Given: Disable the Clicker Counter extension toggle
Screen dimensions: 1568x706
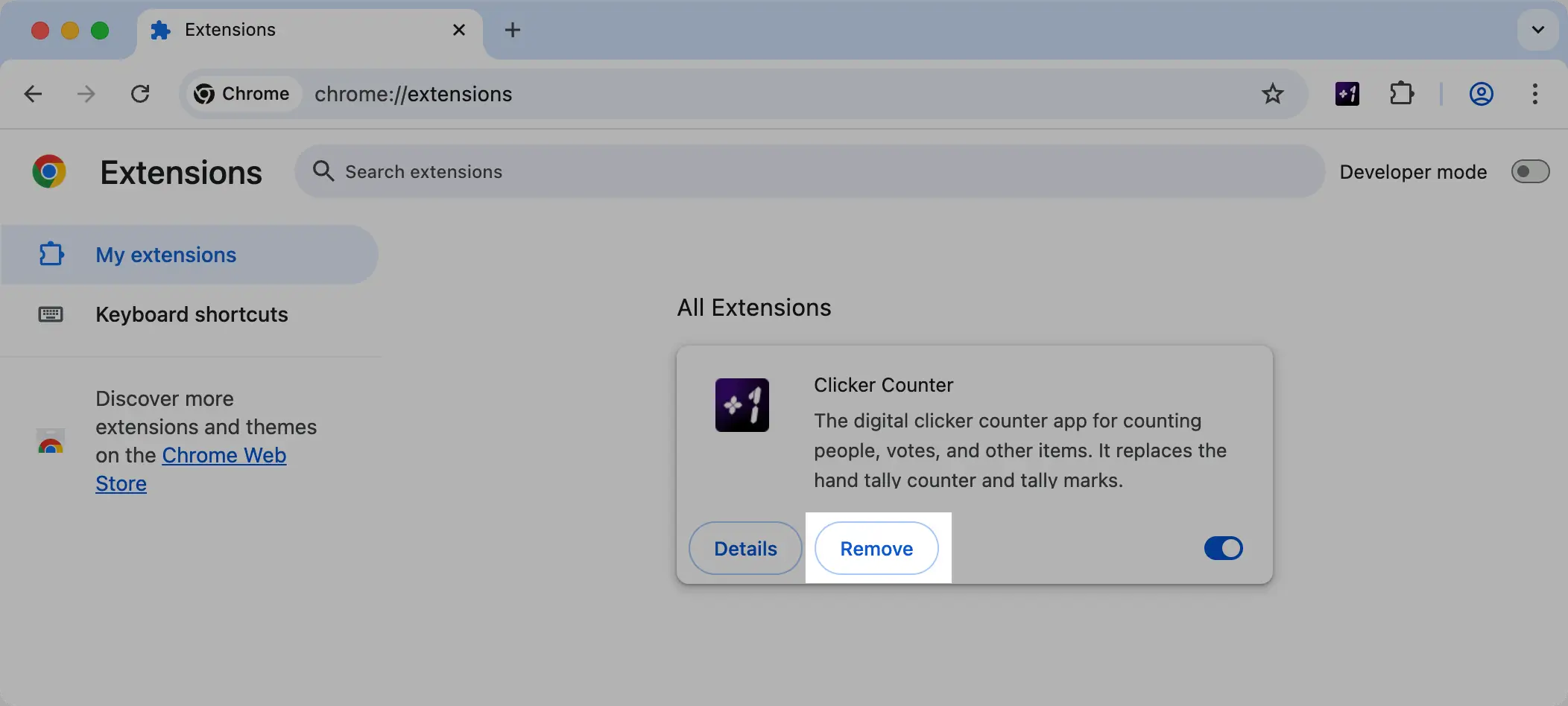Looking at the screenshot, I should point(1223,548).
